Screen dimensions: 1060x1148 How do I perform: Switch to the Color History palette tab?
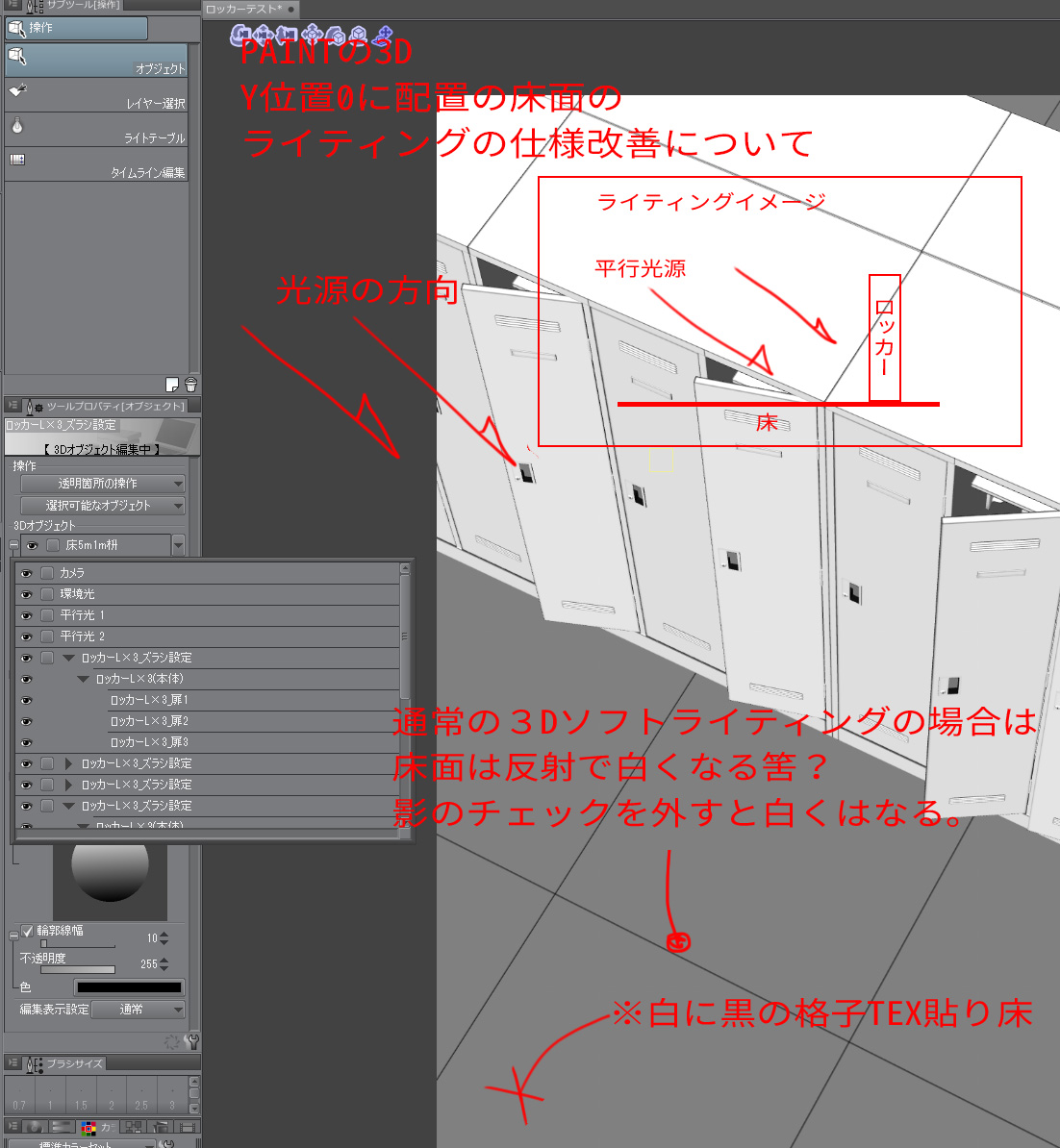189,1127
